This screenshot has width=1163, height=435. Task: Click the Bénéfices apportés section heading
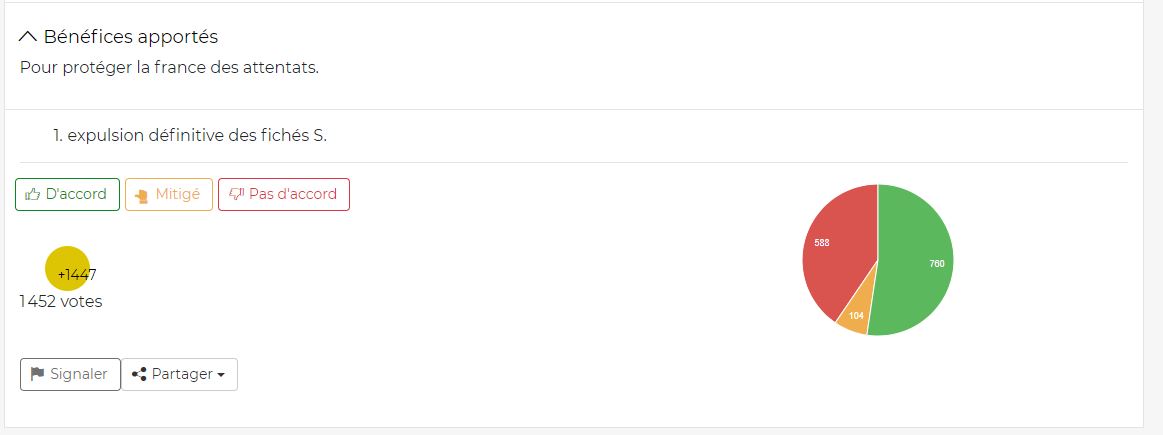pyautogui.click(x=130, y=37)
